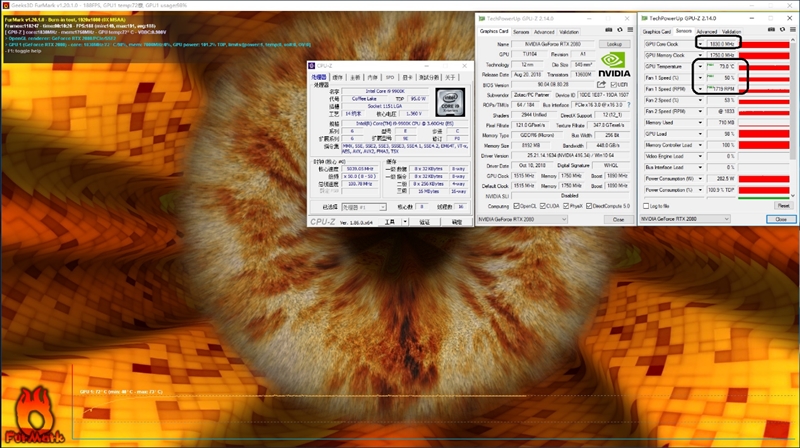Open the CPU-Z processor selection dropdown
Image resolution: width=800 pixels, height=448 pixels.
pyautogui.click(x=364, y=207)
